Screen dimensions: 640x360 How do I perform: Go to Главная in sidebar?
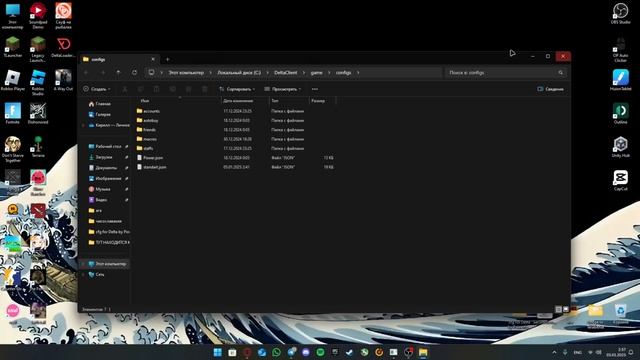coord(100,104)
